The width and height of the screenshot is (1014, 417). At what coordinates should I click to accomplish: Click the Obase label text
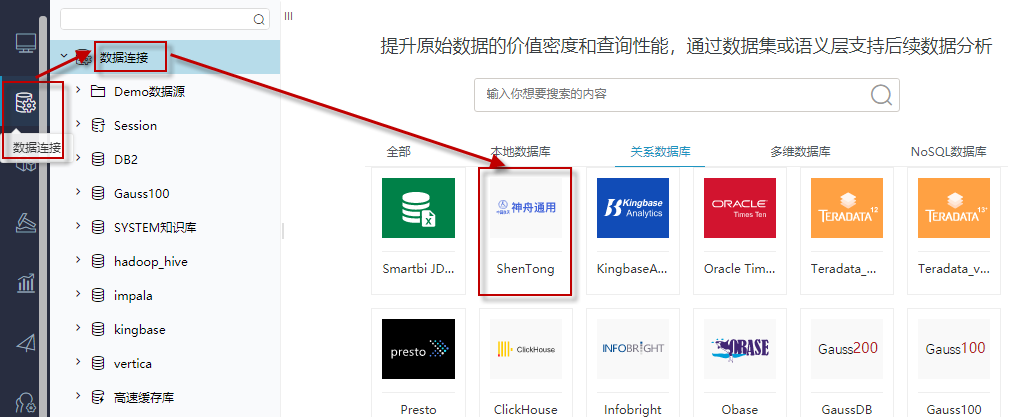pyautogui.click(x=739, y=409)
